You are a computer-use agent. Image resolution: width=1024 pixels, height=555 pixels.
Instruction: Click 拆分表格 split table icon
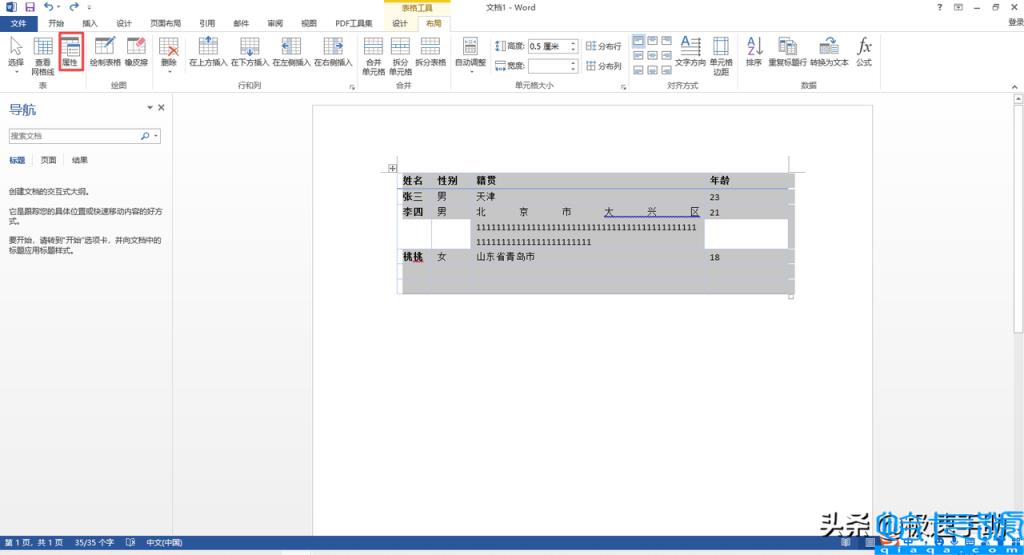point(430,50)
